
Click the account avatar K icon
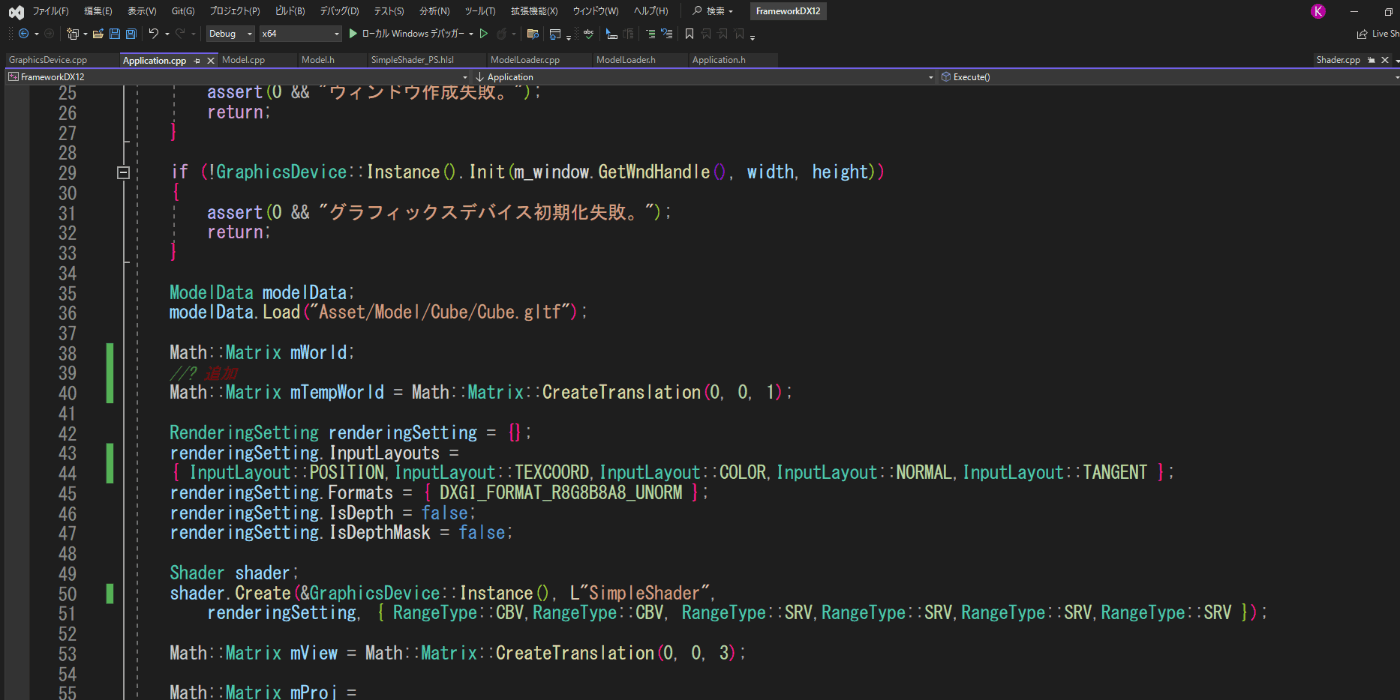click(1318, 11)
